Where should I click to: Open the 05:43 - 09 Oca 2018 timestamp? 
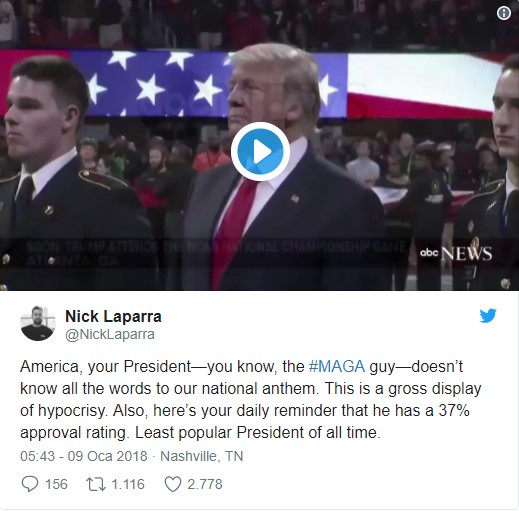click(84, 456)
